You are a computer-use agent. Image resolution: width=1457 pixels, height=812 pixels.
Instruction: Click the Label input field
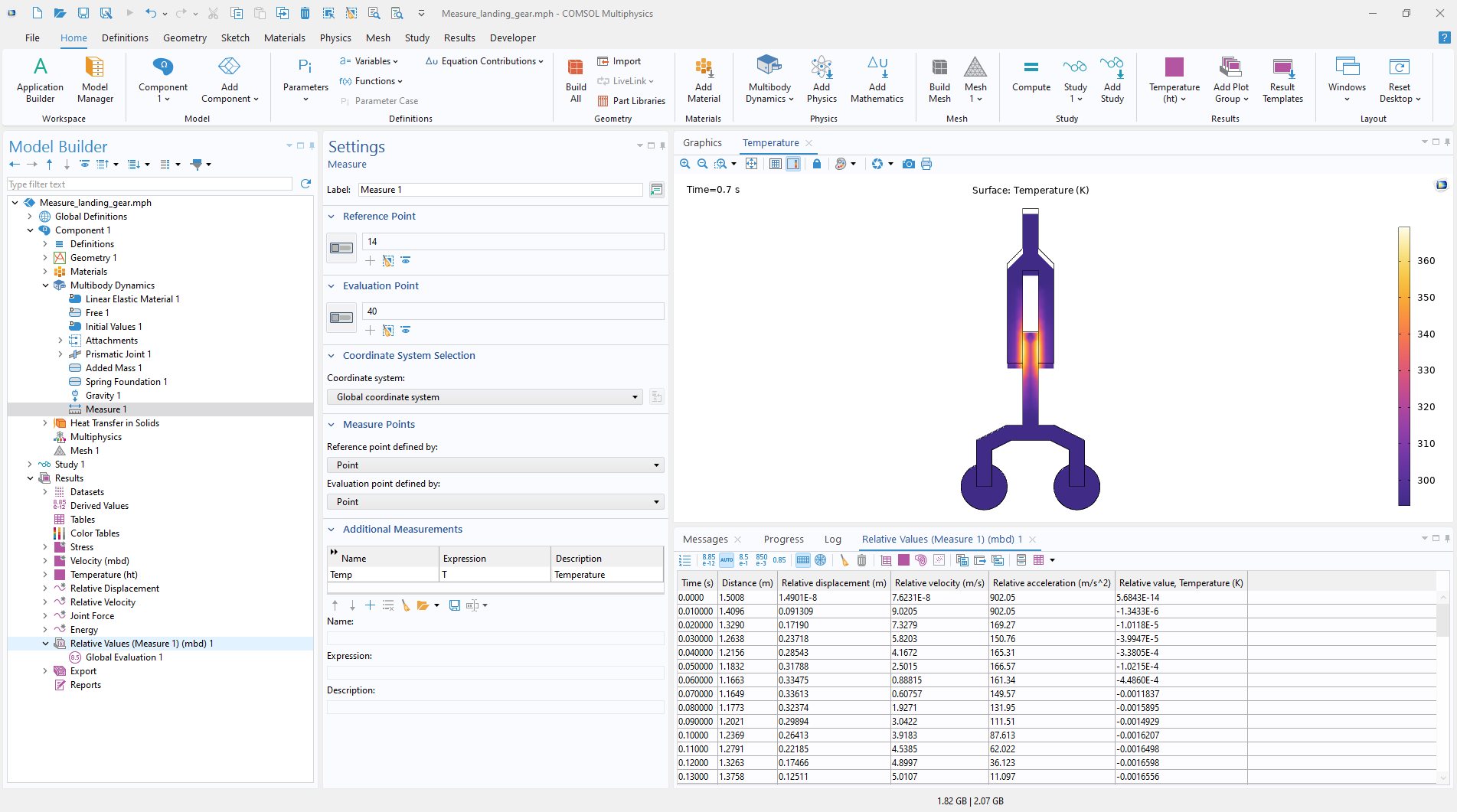coord(501,190)
